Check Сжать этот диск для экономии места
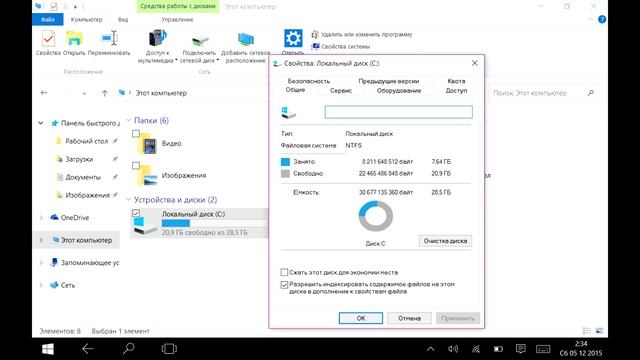Screen dimensions: 640x360 284,272
